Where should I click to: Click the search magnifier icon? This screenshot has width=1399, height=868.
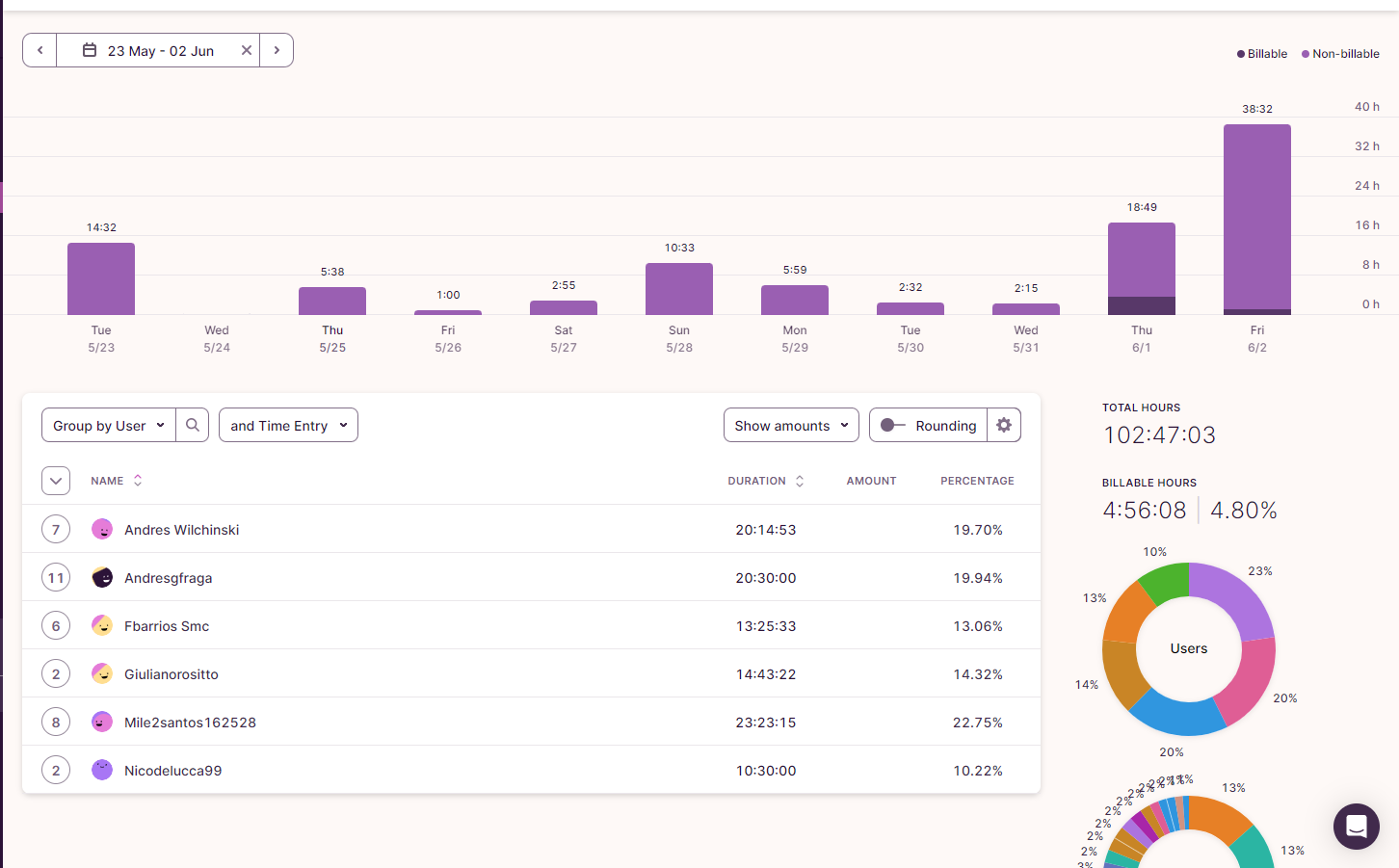point(193,425)
